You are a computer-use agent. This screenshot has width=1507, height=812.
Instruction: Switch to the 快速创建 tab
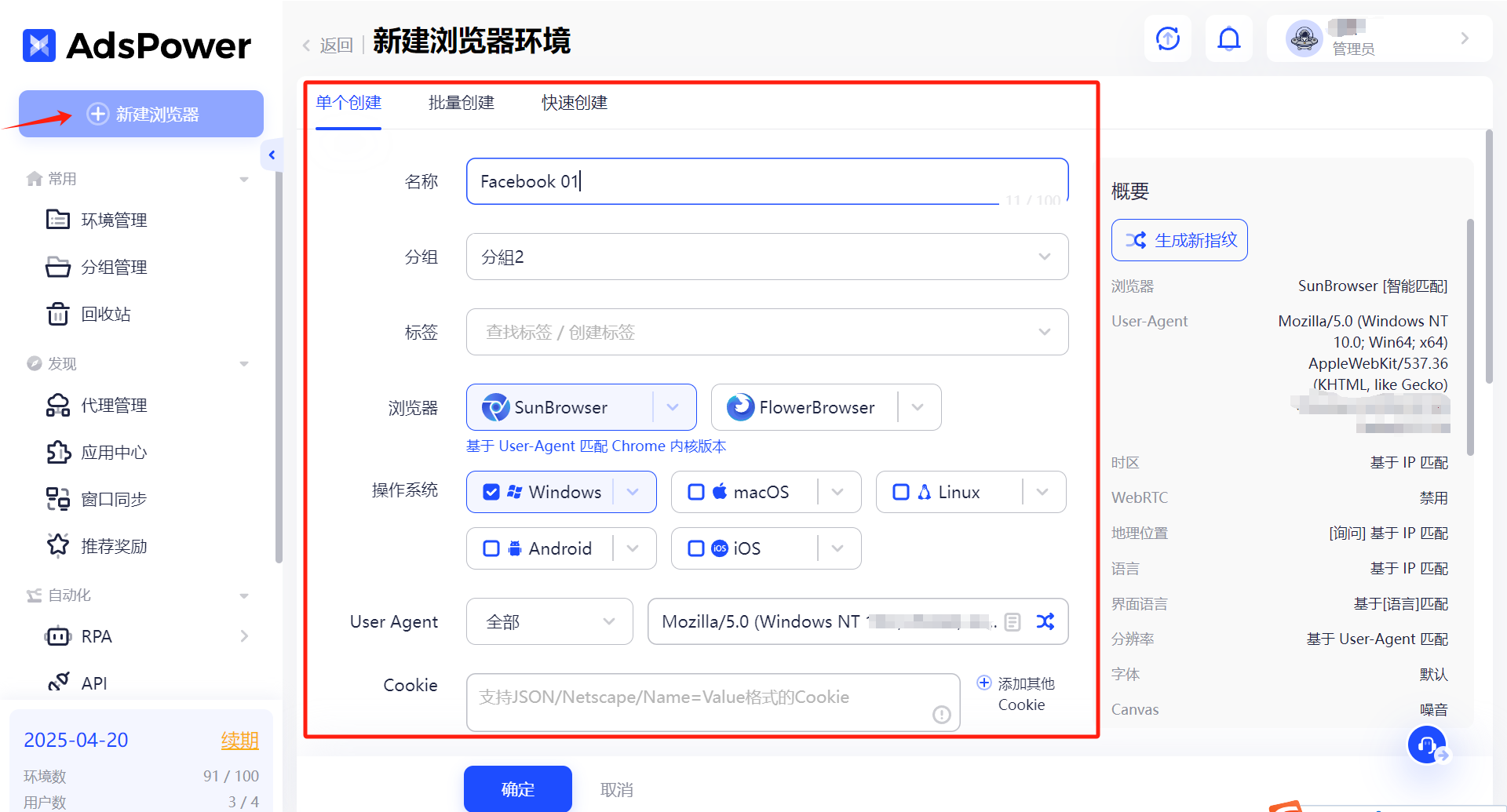(x=575, y=103)
